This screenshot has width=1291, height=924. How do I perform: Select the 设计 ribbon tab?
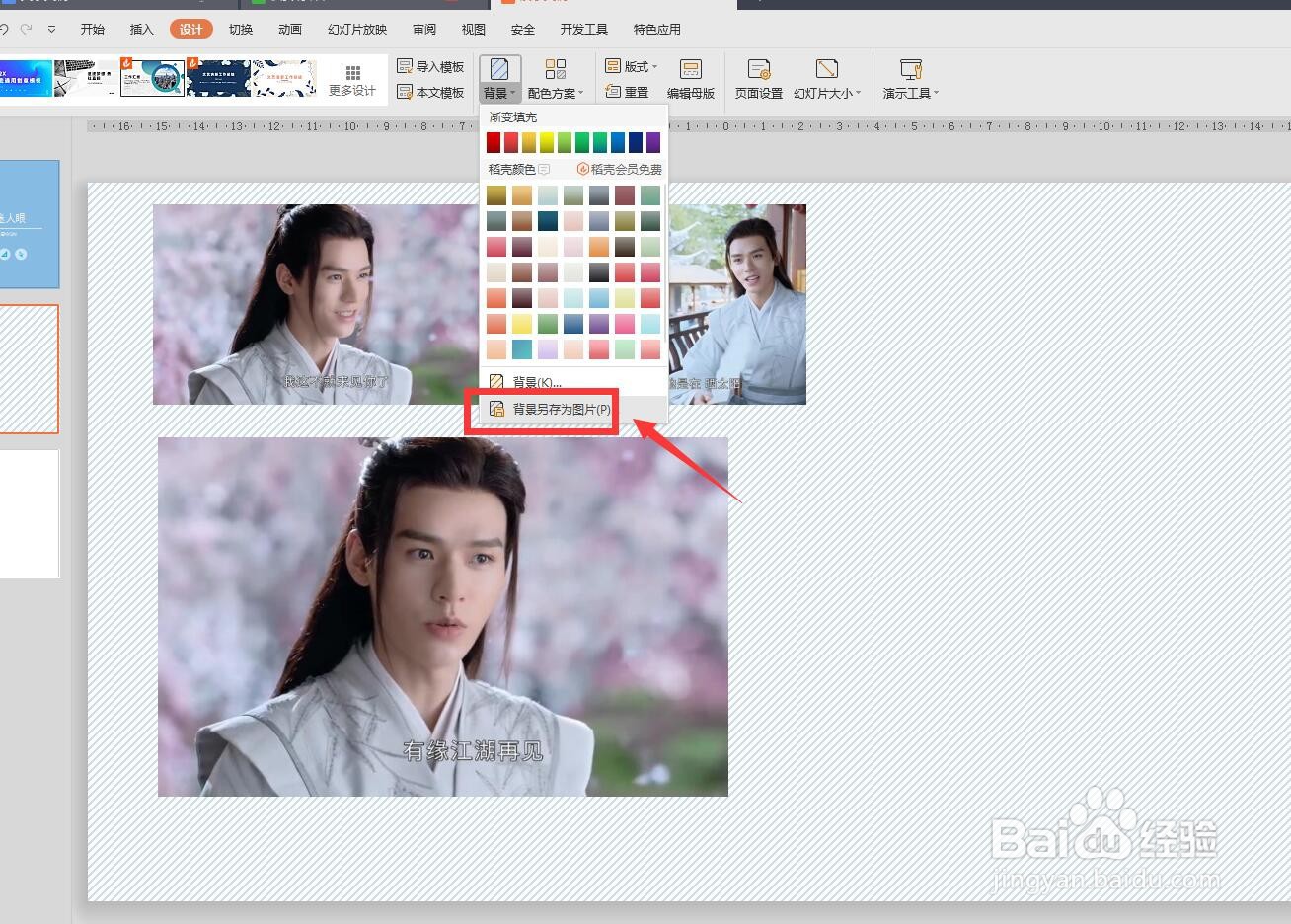[x=190, y=29]
